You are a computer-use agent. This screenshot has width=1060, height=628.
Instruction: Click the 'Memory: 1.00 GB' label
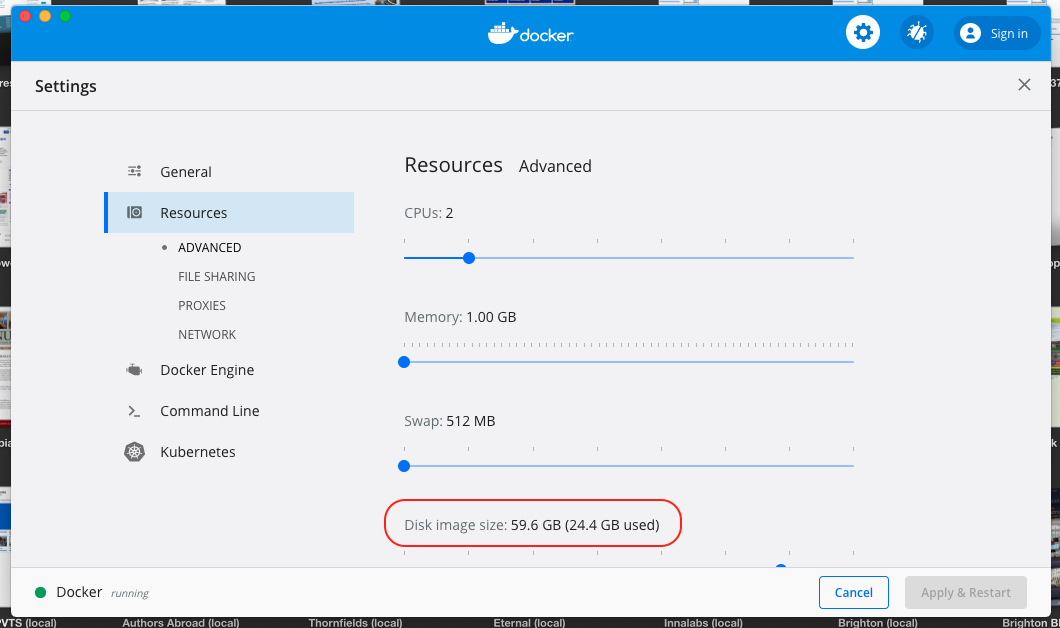460,317
